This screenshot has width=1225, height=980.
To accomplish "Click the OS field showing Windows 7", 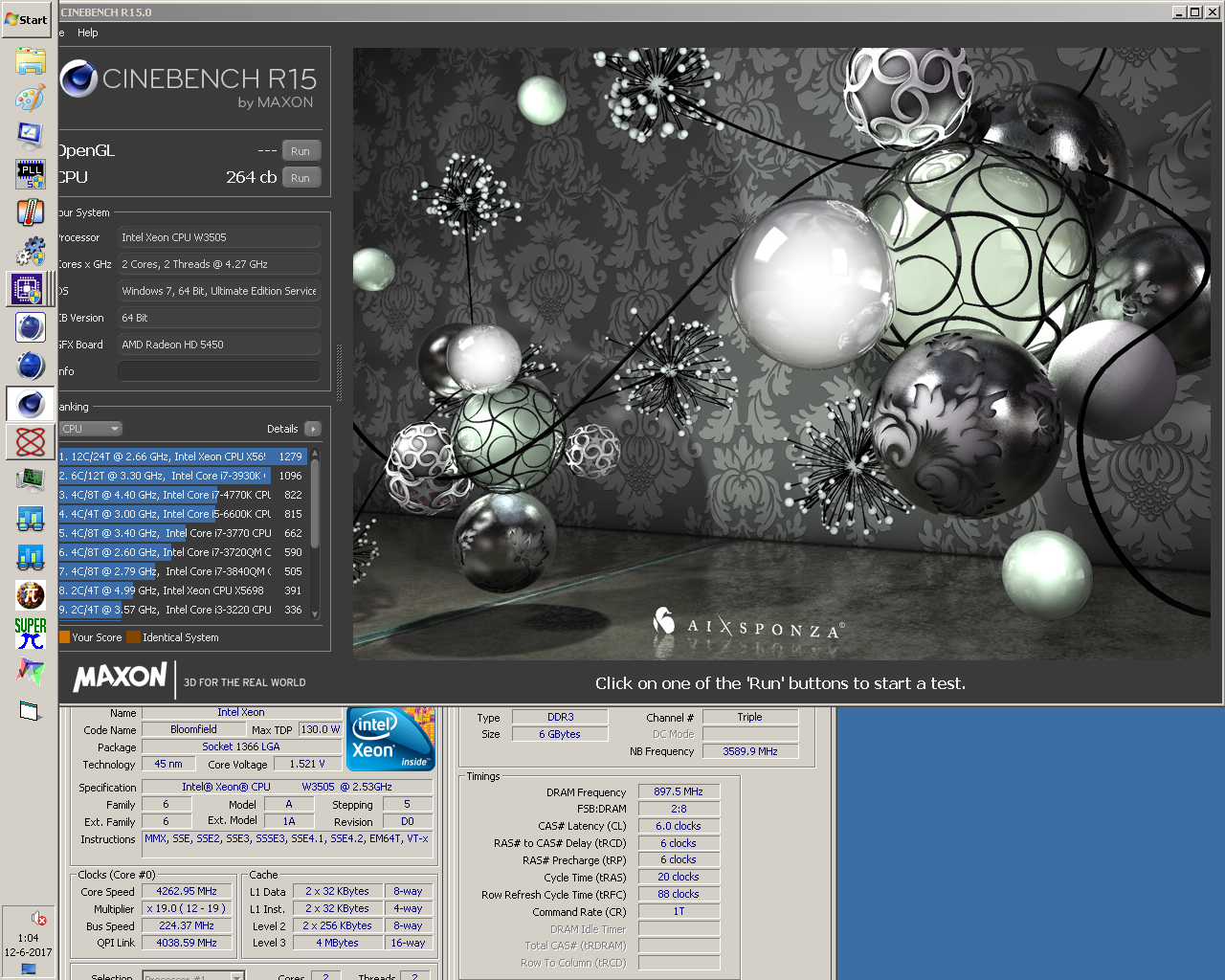I will click(219, 291).
